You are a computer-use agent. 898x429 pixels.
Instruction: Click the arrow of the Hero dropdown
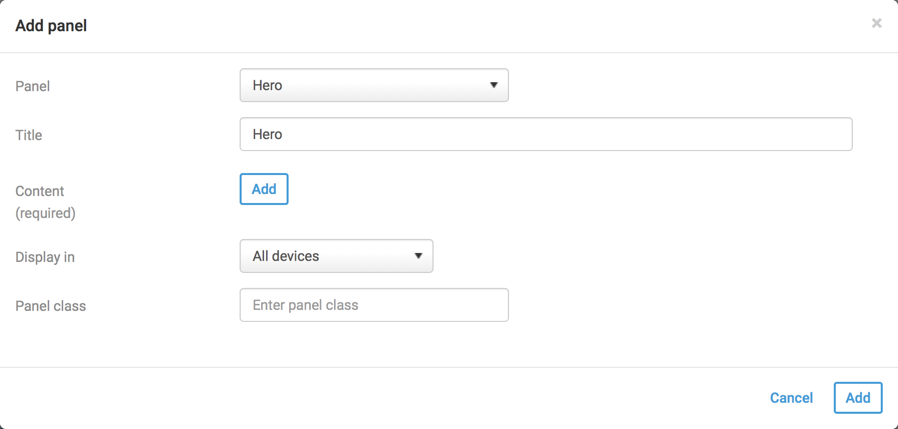[x=493, y=85]
